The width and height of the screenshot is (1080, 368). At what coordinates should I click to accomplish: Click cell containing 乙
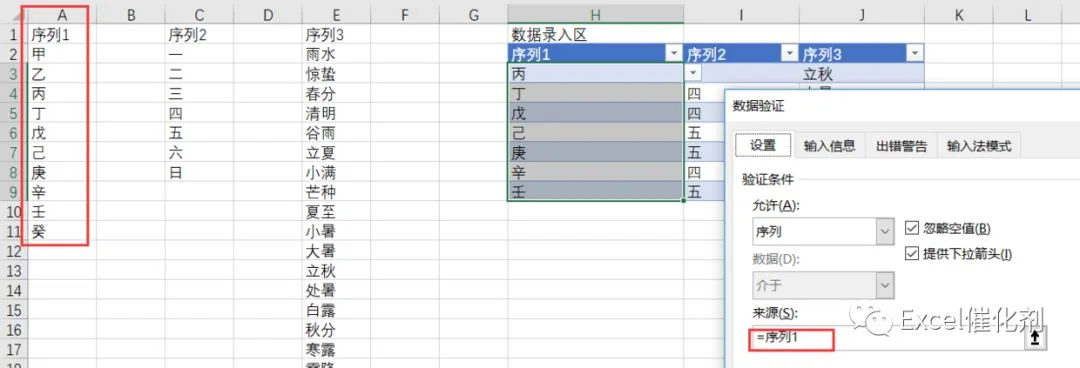click(x=61, y=74)
